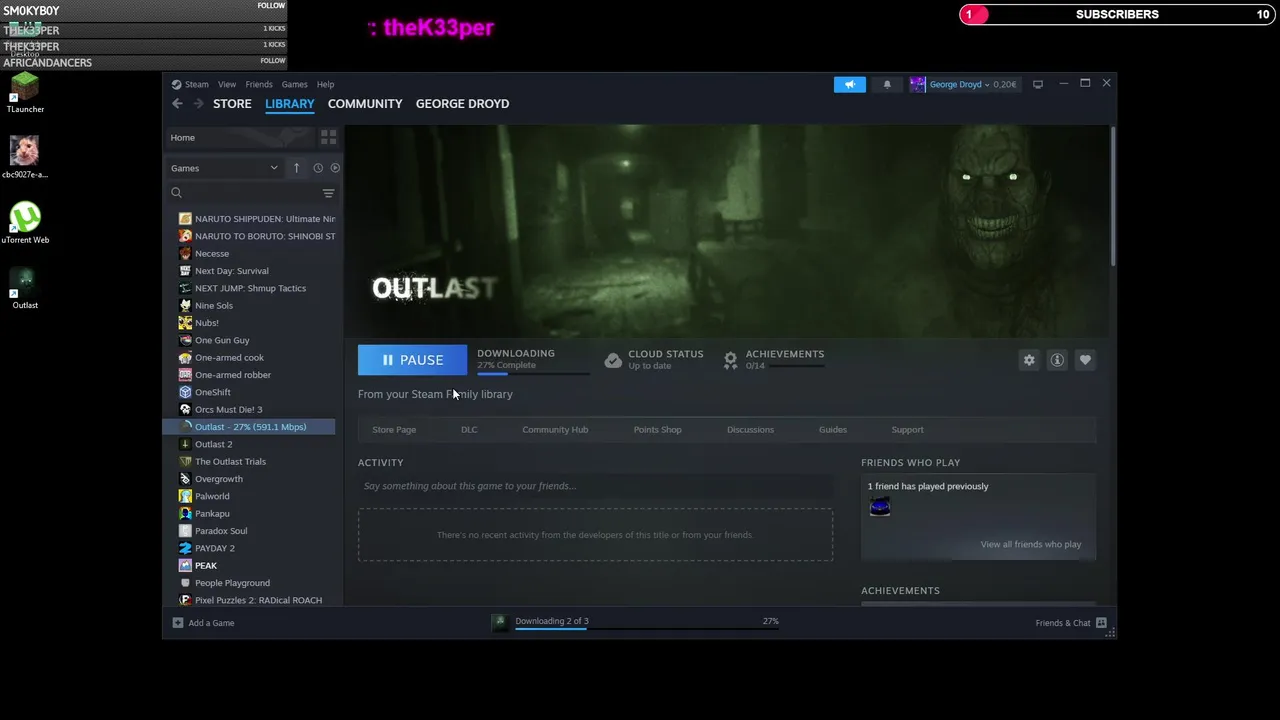
Task: Open Friends & Chat icon
Action: [1101, 623]
